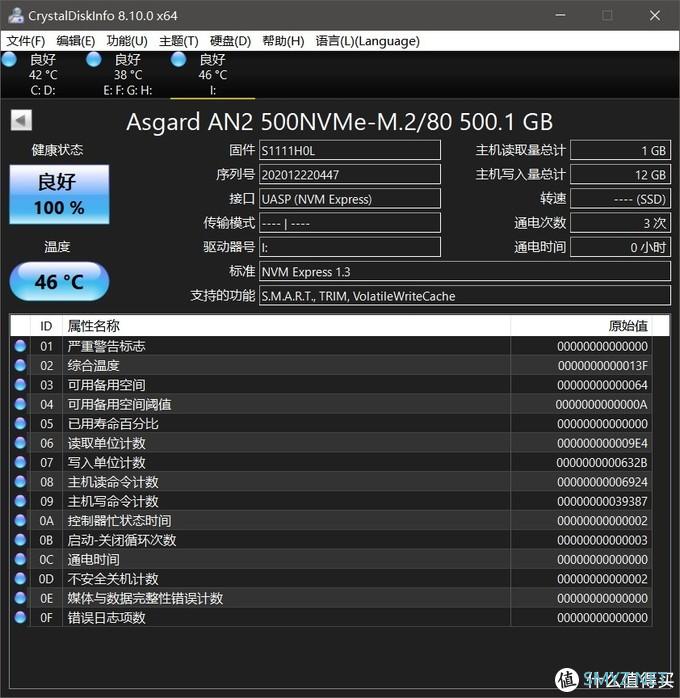Screen dimensions: 680x698
Task: Click status dot of attribute 05 已用寿命百分比
Action: [20, 423]
